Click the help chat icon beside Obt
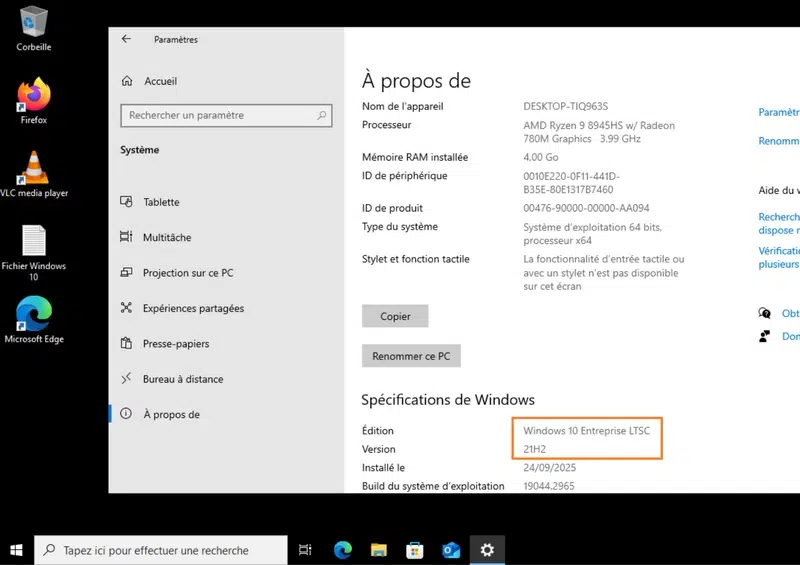The image size is (800, 565). click(x=764, y=313)
